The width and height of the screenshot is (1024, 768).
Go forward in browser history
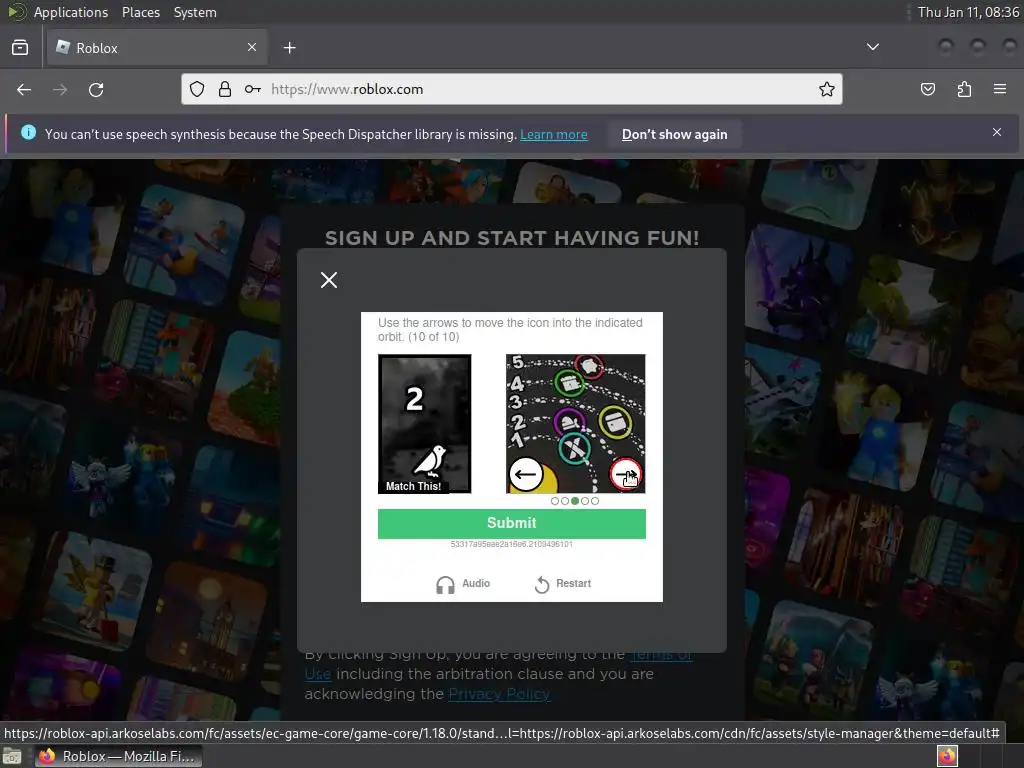point(60,89)
